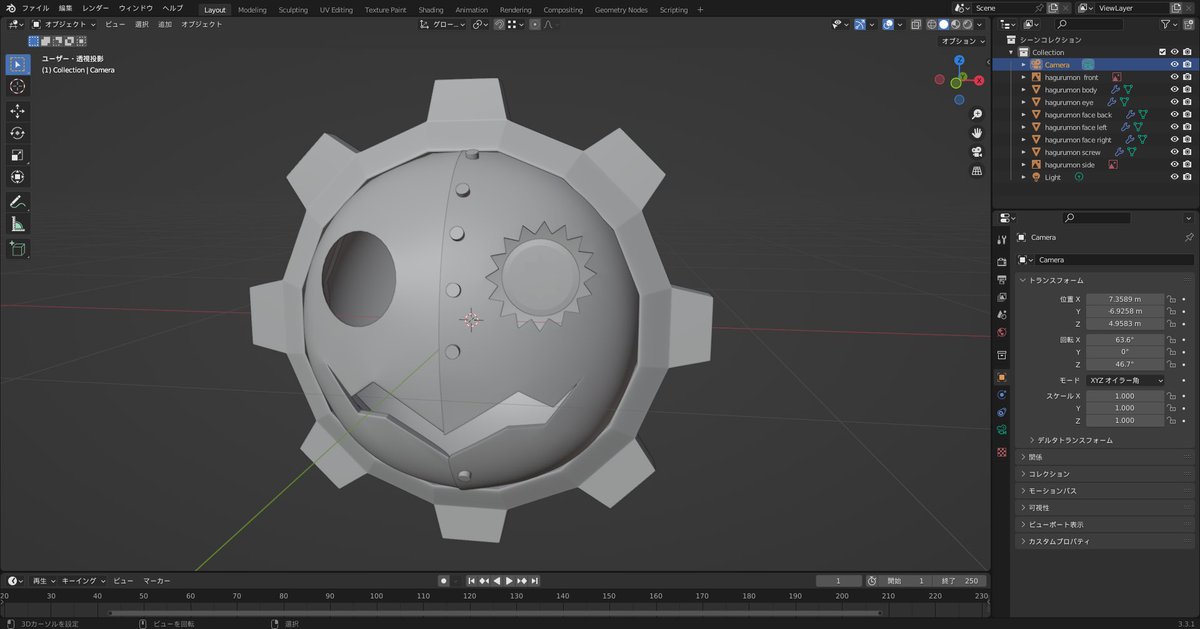1200x629 pixels.
Task: Toggle the snapping magnet button
Action: coord(499,24)
